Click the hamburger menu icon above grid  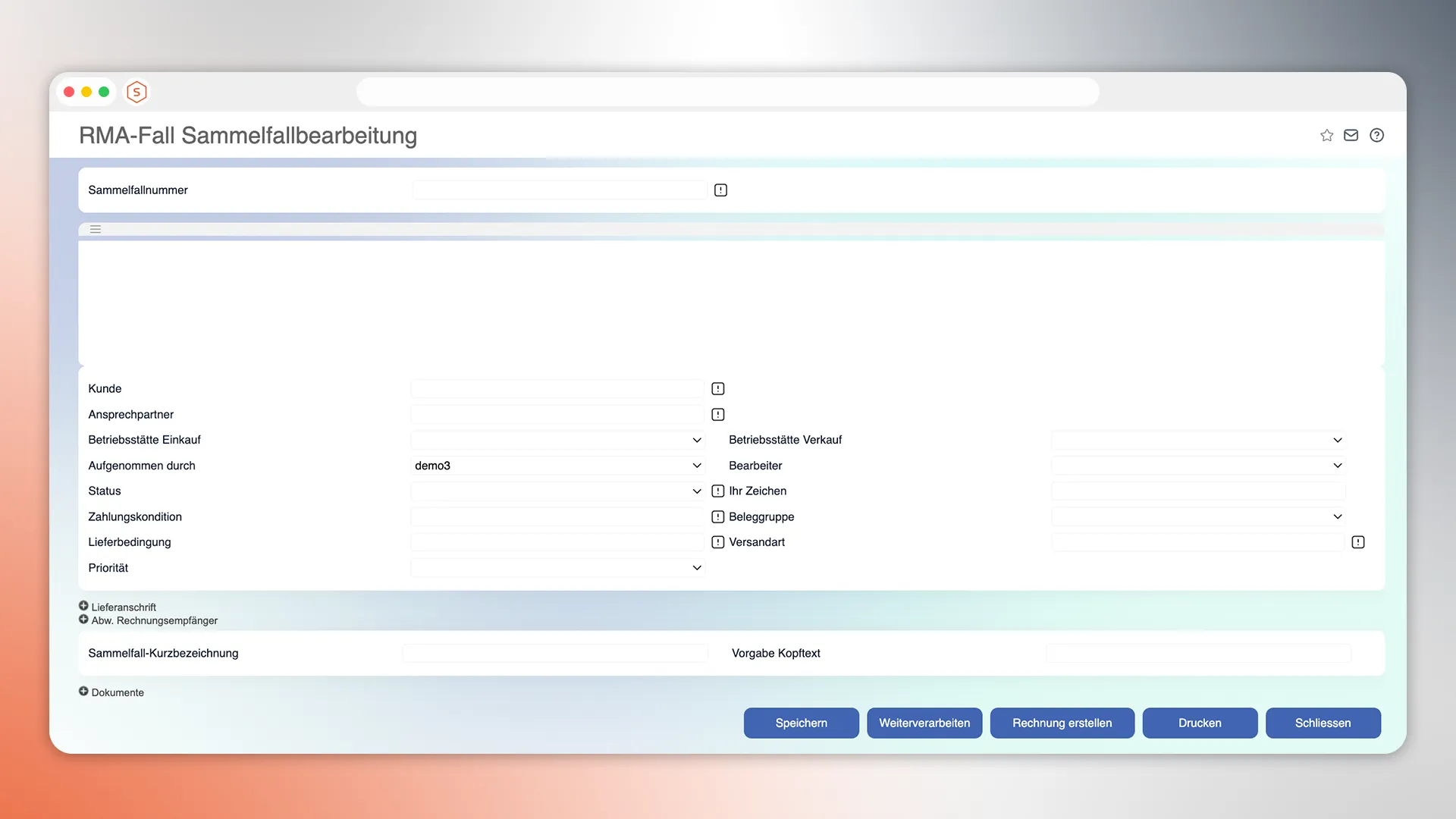click(x=96, y=229)
